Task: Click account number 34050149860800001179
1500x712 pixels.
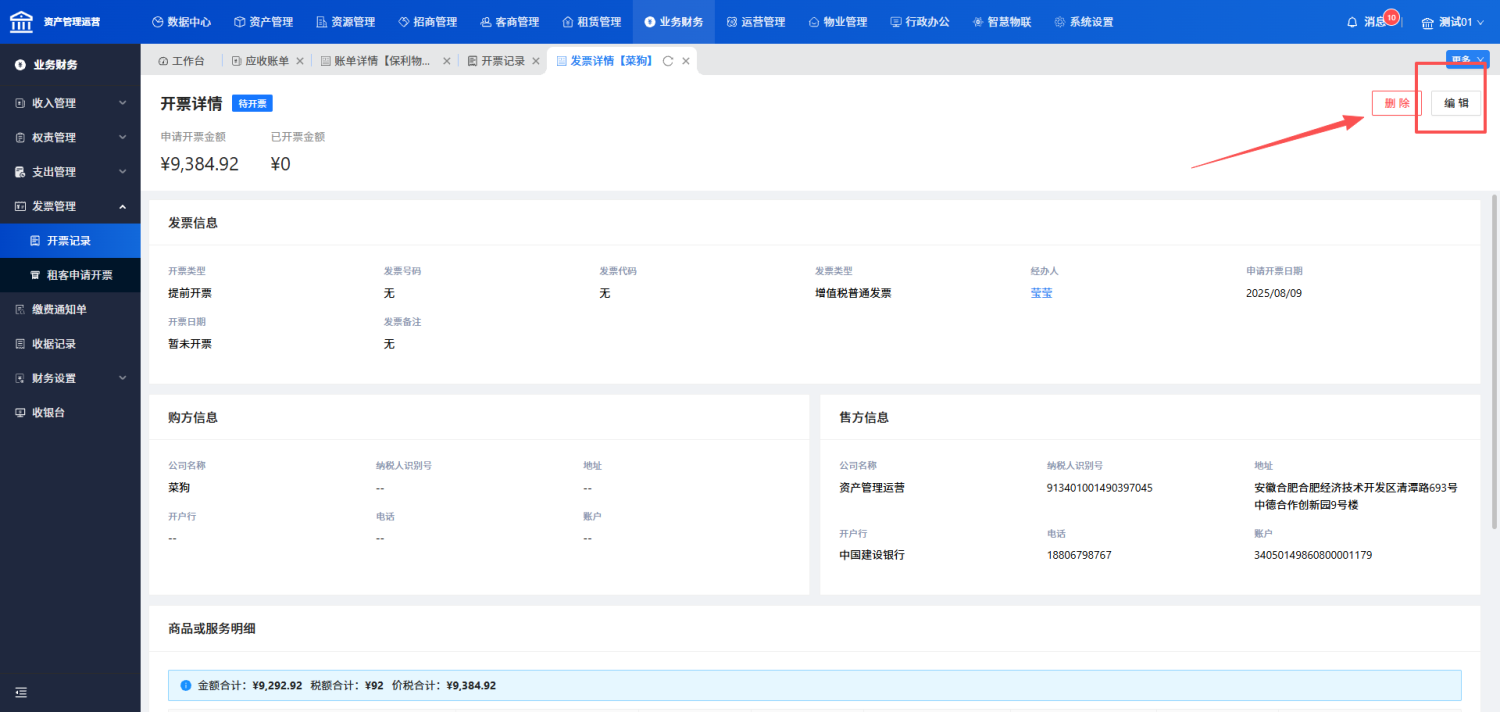Action: pyautogui.click(x=1313, y=554)
